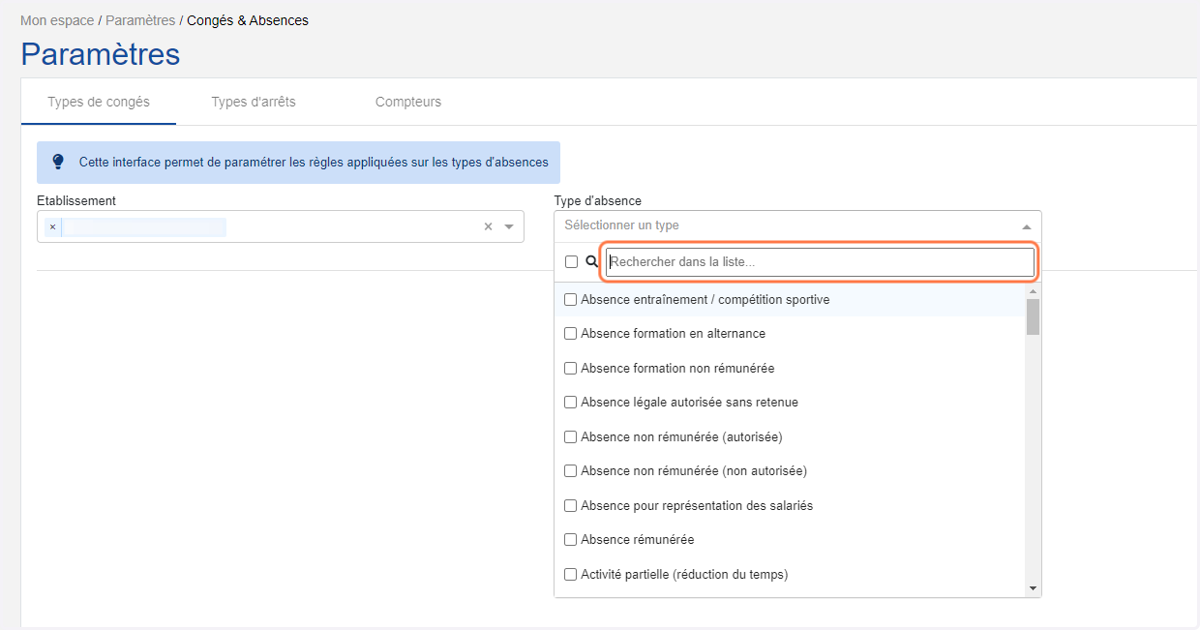Click the list scrollbar thumb

(x=1033, y=316)
